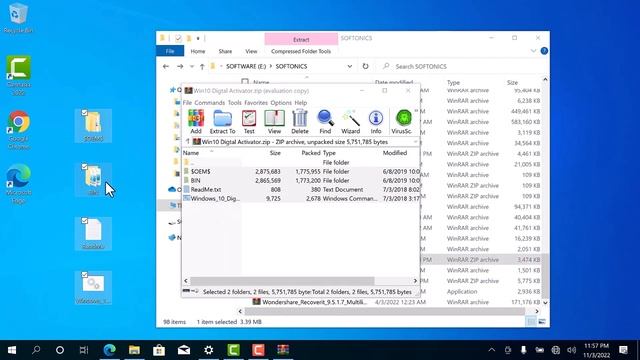Expand the Explorer ribbon chevron
The height and width of the screenshot is (360, 640).
tap(533, 51)
